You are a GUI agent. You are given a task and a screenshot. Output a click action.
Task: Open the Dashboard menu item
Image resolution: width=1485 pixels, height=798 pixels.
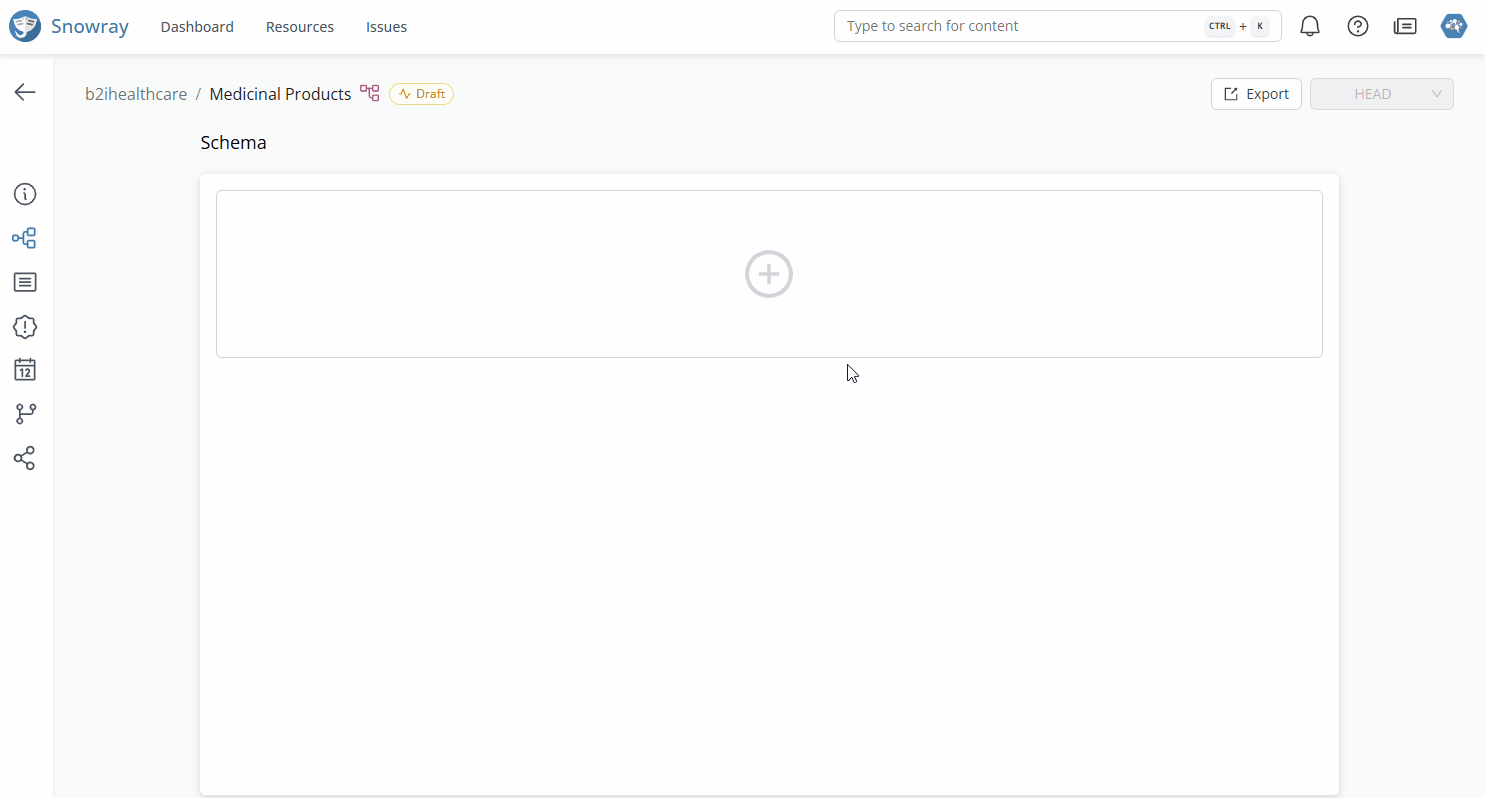click(x=197, y=27)
